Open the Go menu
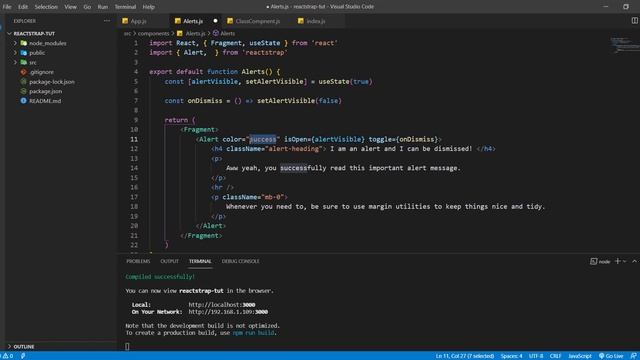 pos(87,7)
